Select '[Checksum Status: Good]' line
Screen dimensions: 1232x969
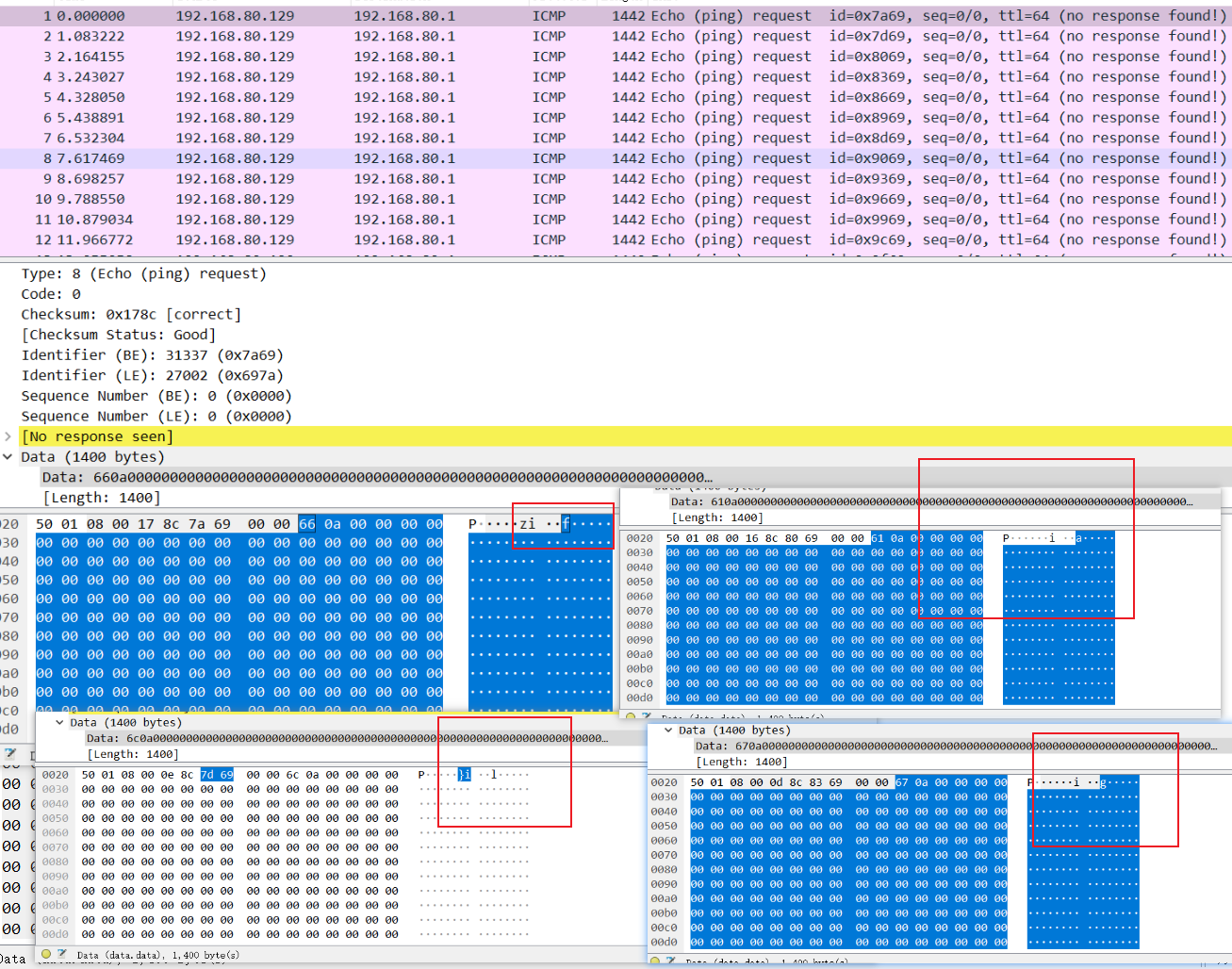[119, 335]
